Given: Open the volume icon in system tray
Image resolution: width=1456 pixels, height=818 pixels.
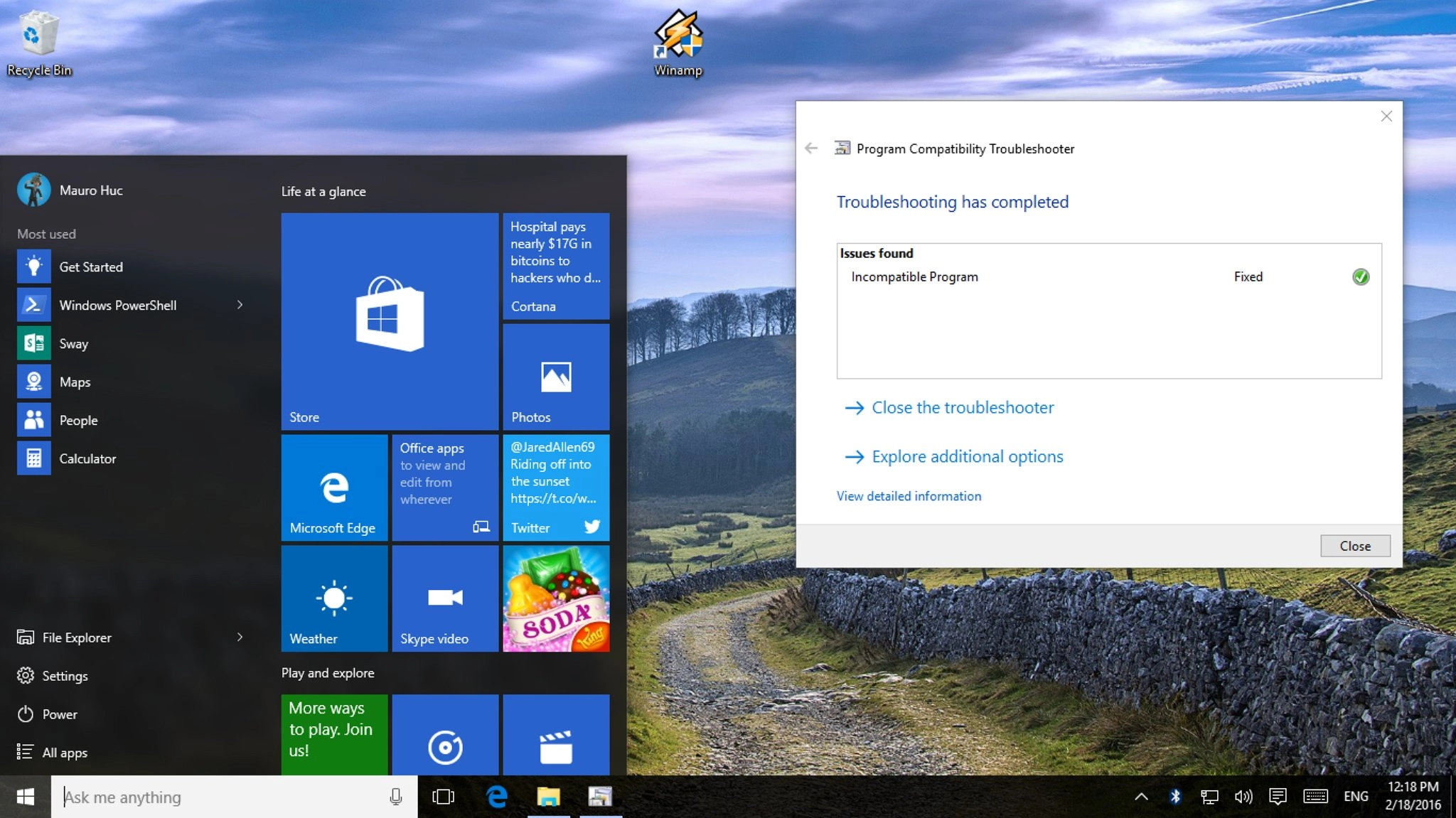Looking at the screenshot, I should (x=1243, y=797).
